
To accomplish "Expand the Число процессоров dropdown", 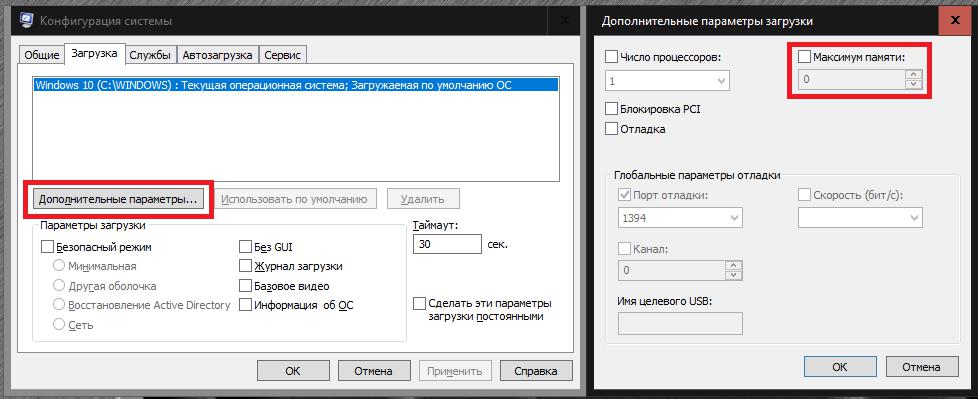I will coord(667,80).
